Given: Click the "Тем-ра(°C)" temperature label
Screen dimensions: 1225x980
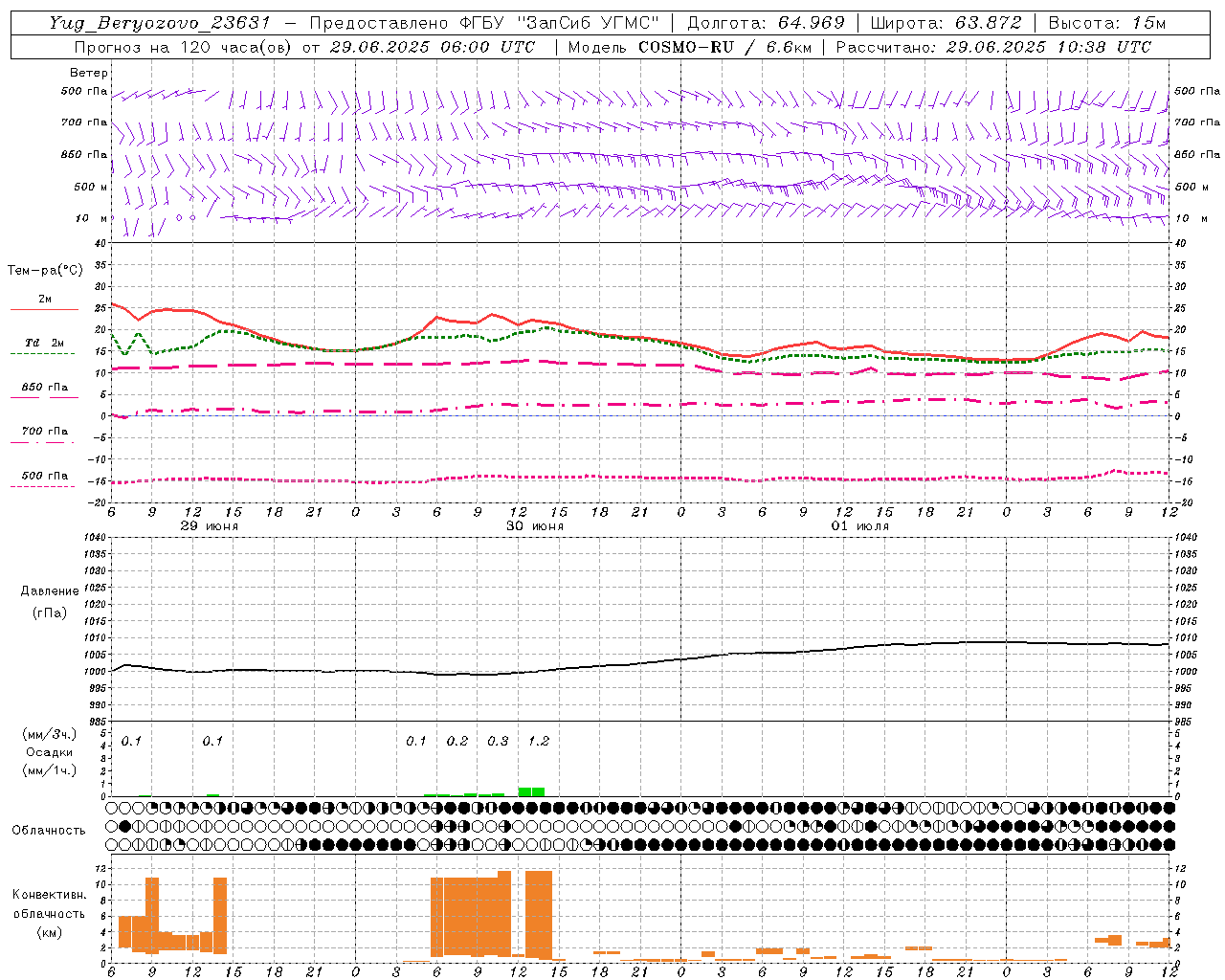Looking at the screenshot, I should pyautogui.click(x=45, y=271).
